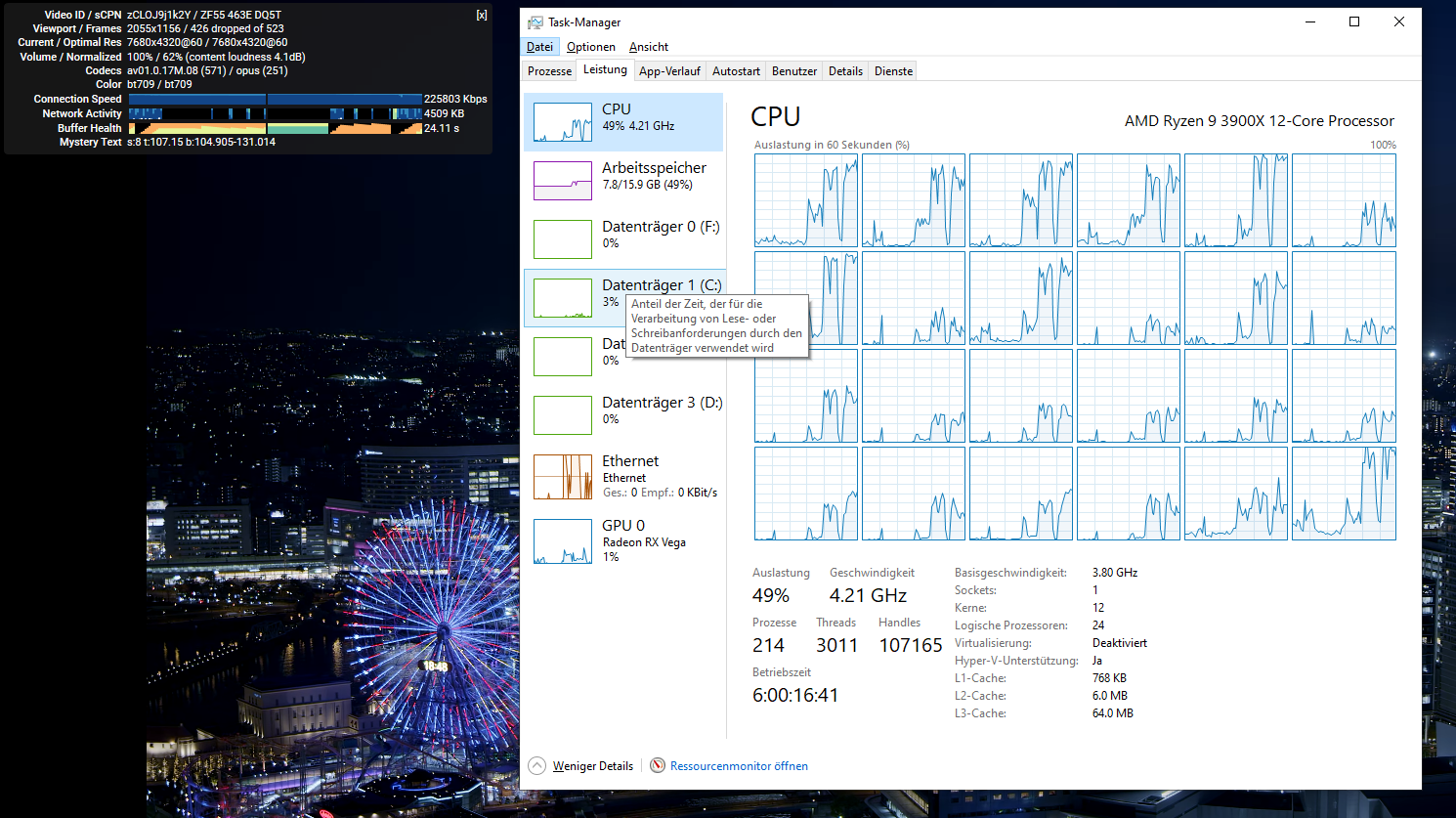The height and width of the screenshot is (818, 1456).
Task: Click AMD Ryzen 9 3900X 12-Core Processor text
Action: [x=1259, y=121]
